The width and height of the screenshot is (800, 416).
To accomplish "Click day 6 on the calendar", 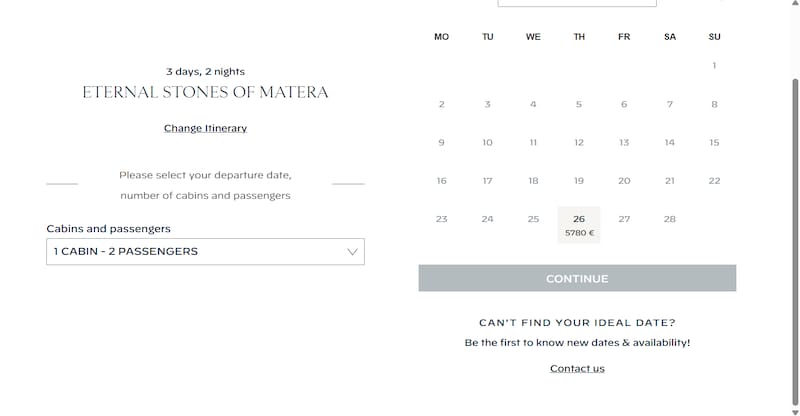I will click(624, 104).
